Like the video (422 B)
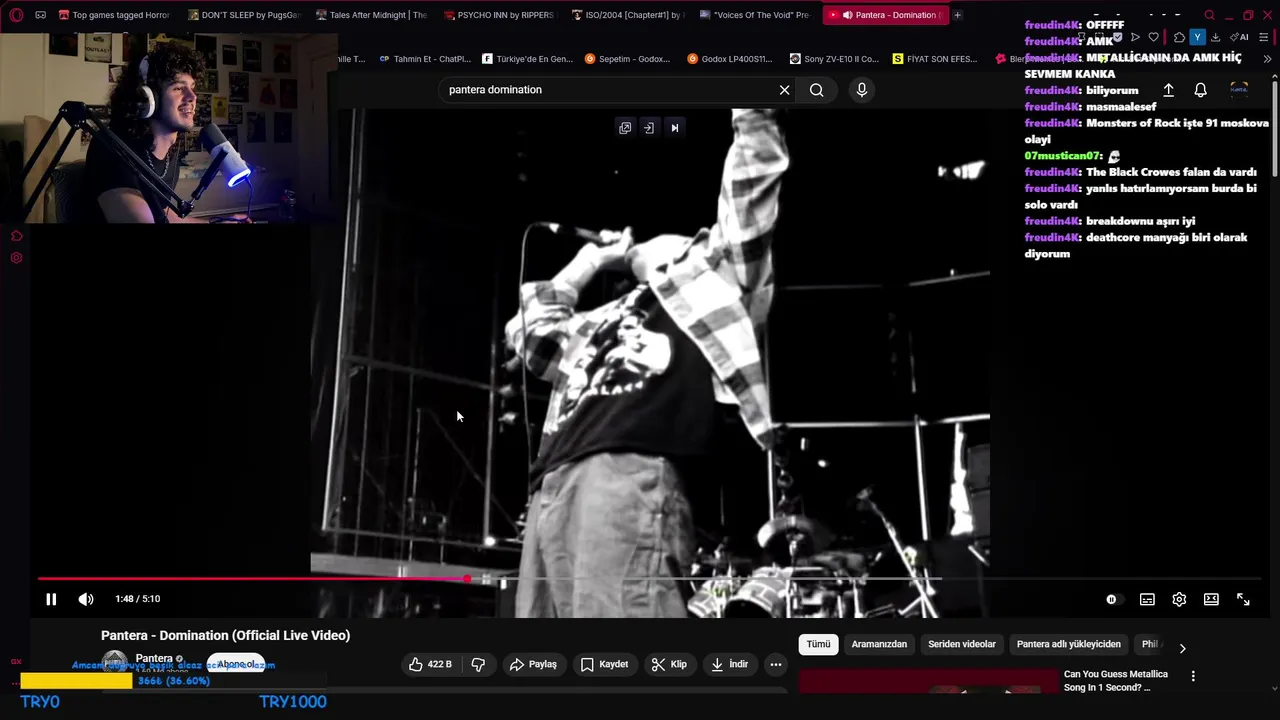This screenshot has width=1280, height=720. [x=430, y=664]
